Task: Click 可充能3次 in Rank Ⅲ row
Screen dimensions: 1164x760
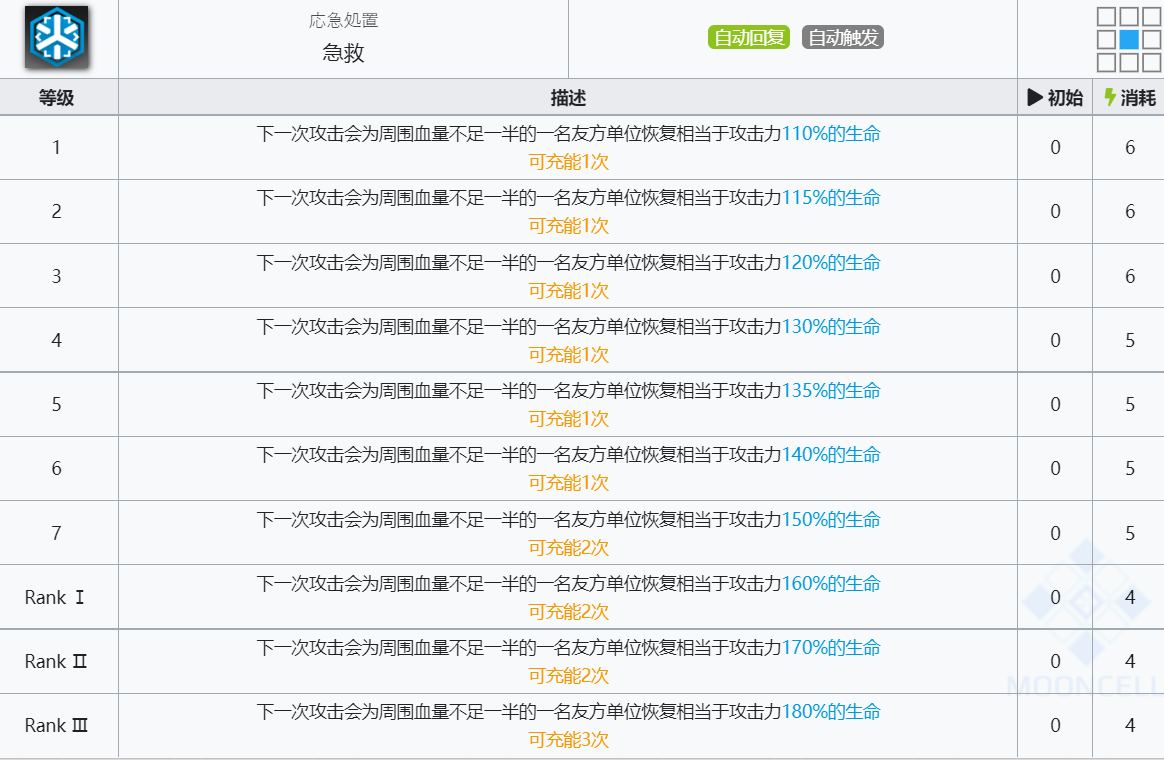Action: tap(568, 739)
